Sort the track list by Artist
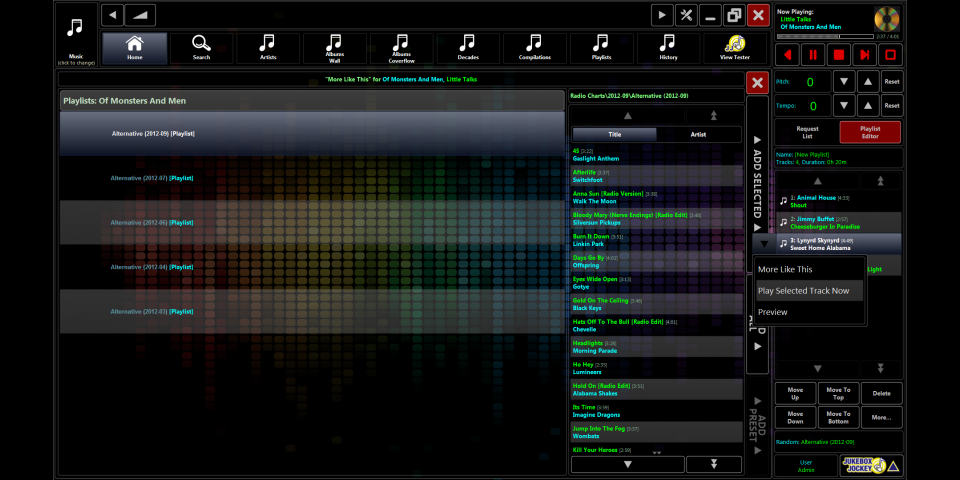The width and height of the screenshot is (960, 480). pos(698,134)
